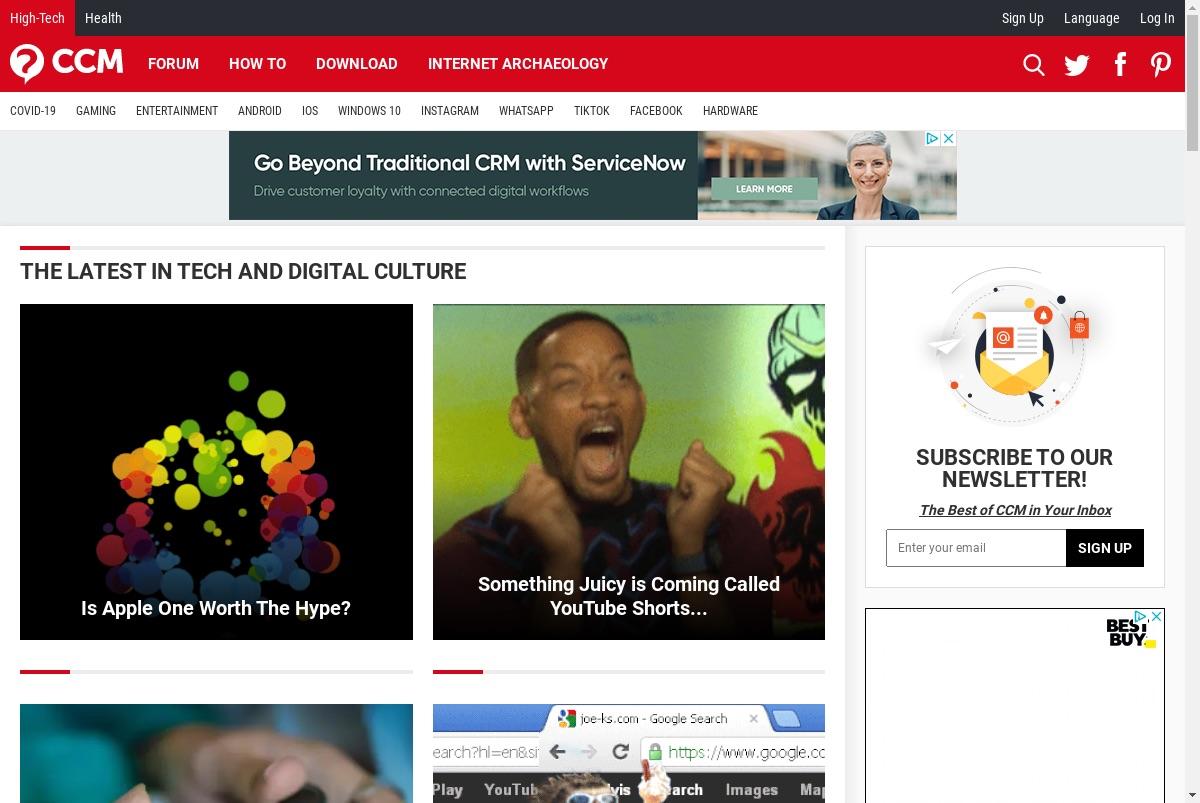
Task: Open the search magnifier icon
Action: 1034,65
